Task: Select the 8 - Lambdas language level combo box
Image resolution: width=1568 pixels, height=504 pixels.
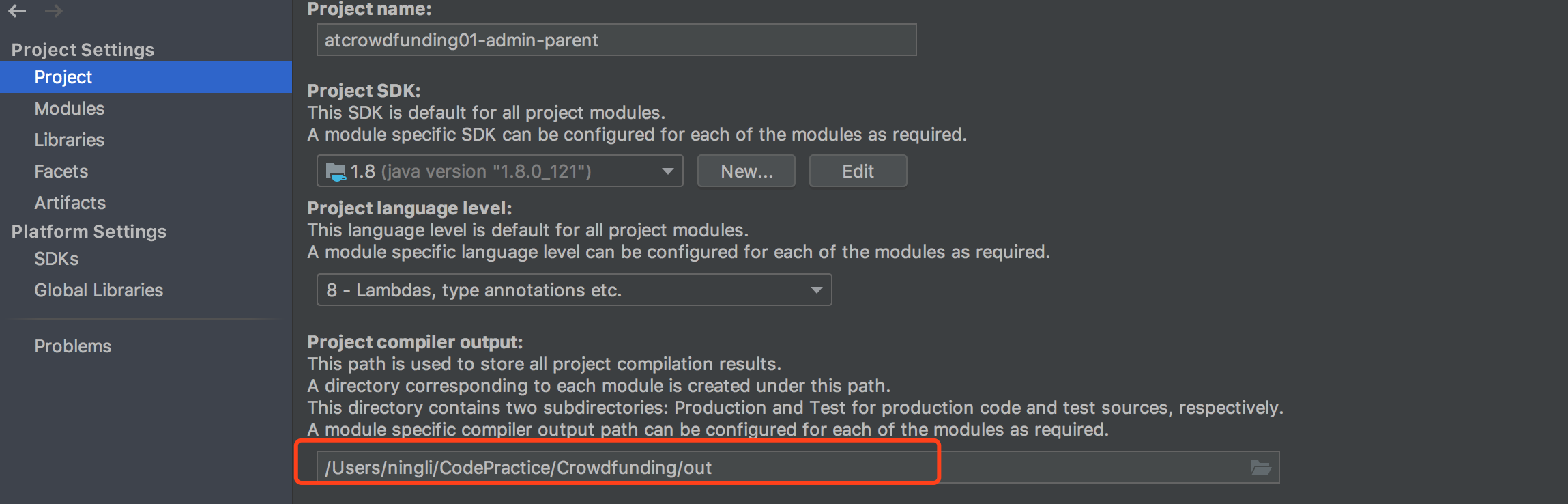Action: coord(574,290)
